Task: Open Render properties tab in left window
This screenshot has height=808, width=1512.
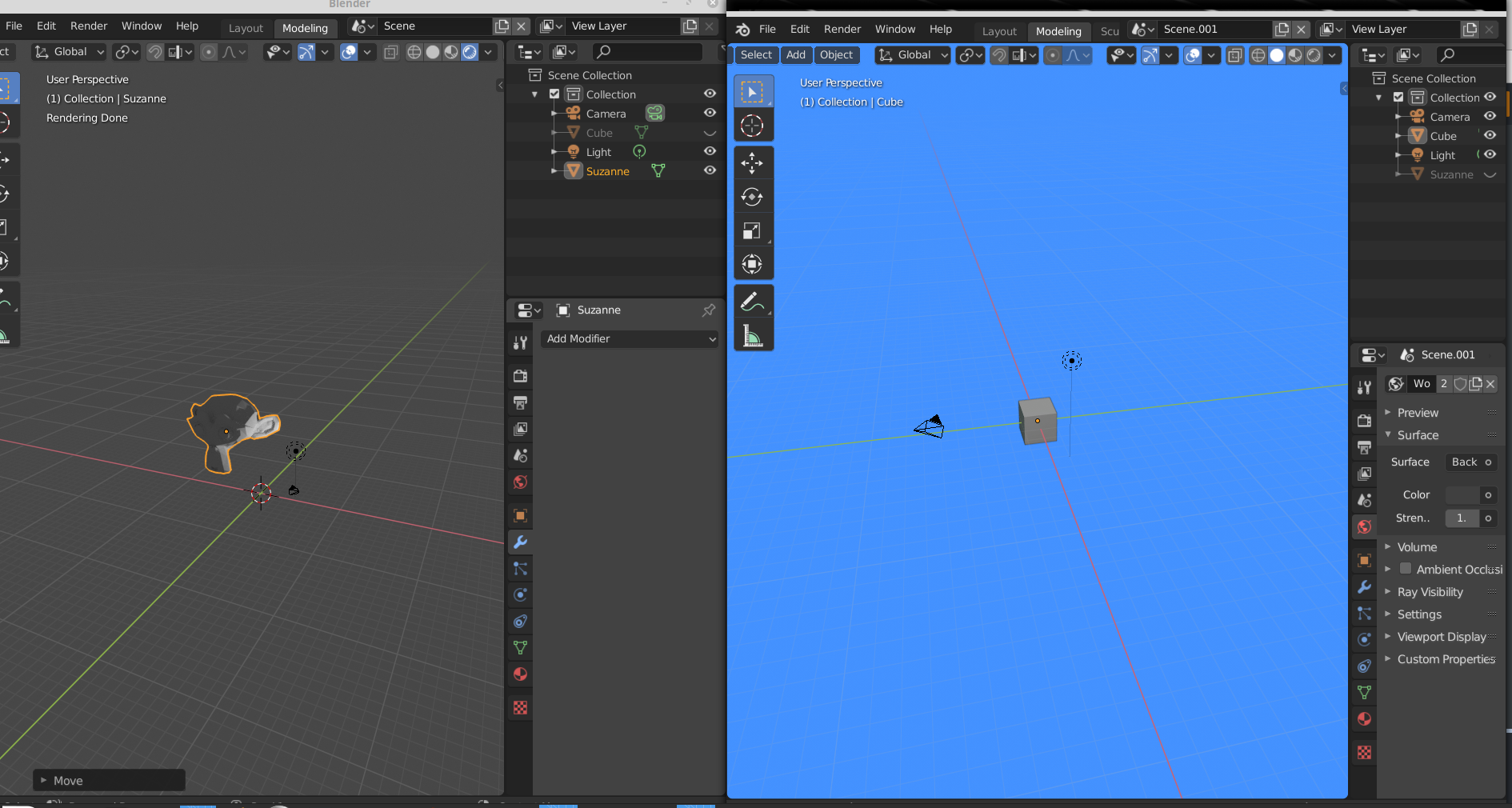Action: pyautogui.click(x=520, y=376)
